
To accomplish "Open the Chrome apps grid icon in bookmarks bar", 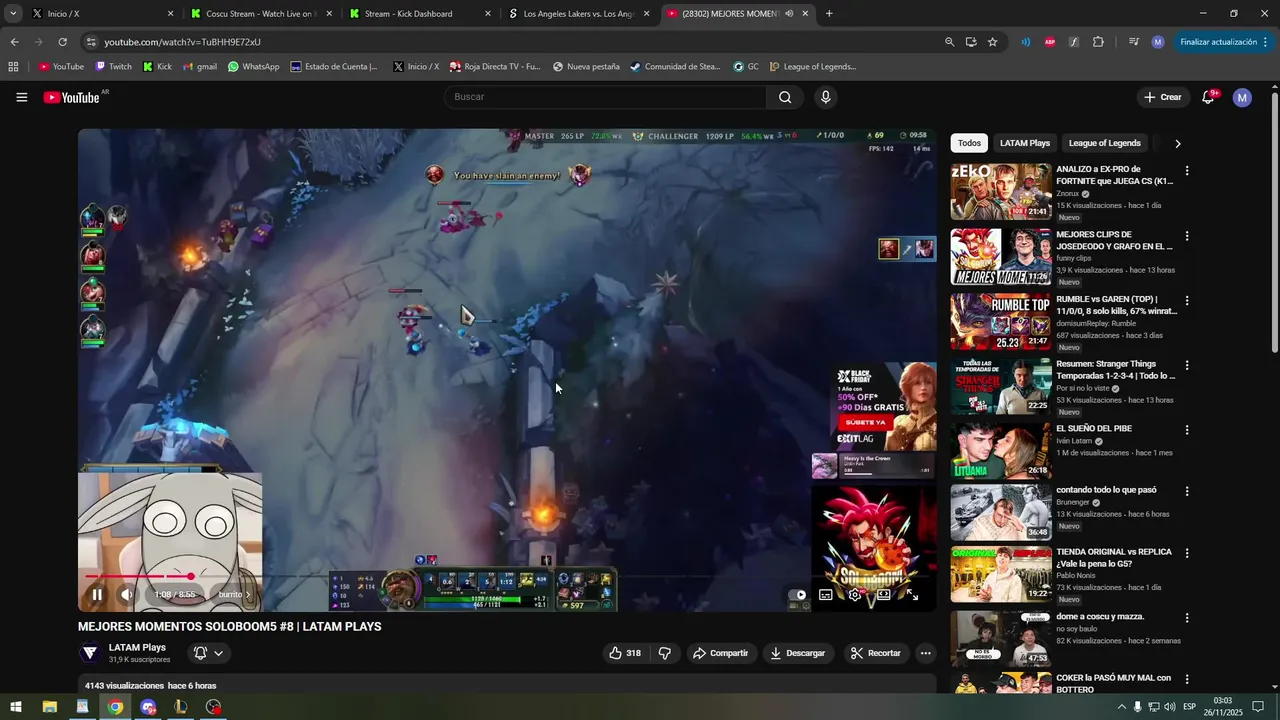I will (x=13, y=67).
